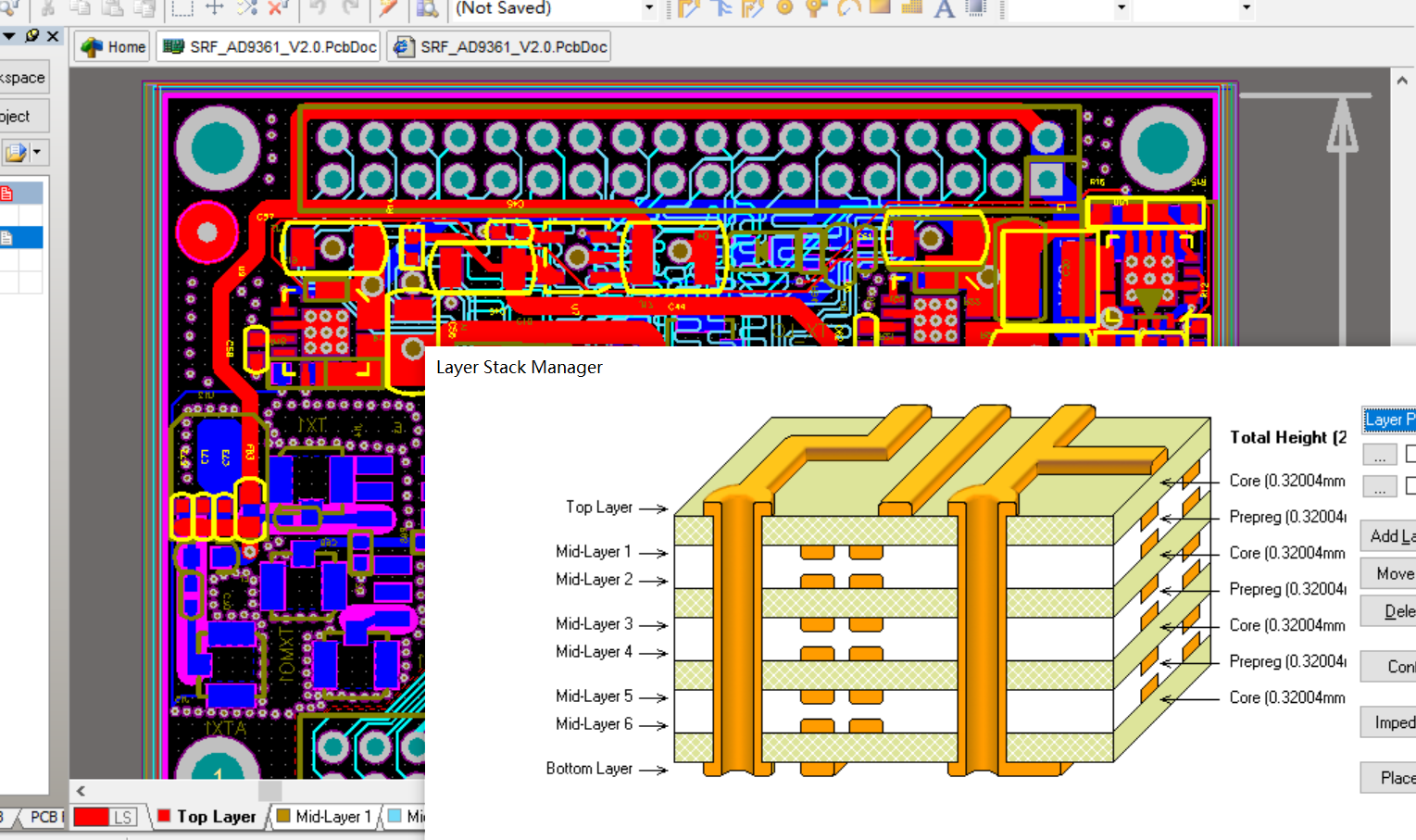Click the workspace panel document icon button
The image size is (1416, 840).
coord(16,152)
